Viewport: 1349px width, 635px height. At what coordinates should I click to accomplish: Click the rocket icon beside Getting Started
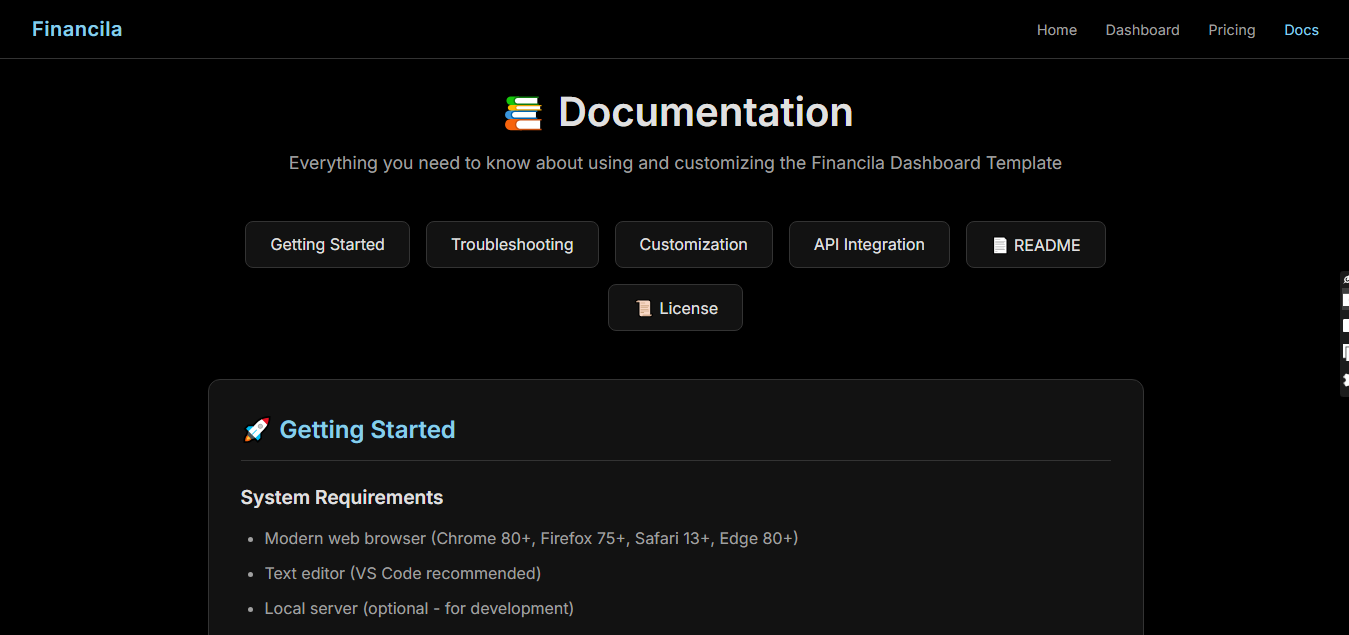pos(257,430)
